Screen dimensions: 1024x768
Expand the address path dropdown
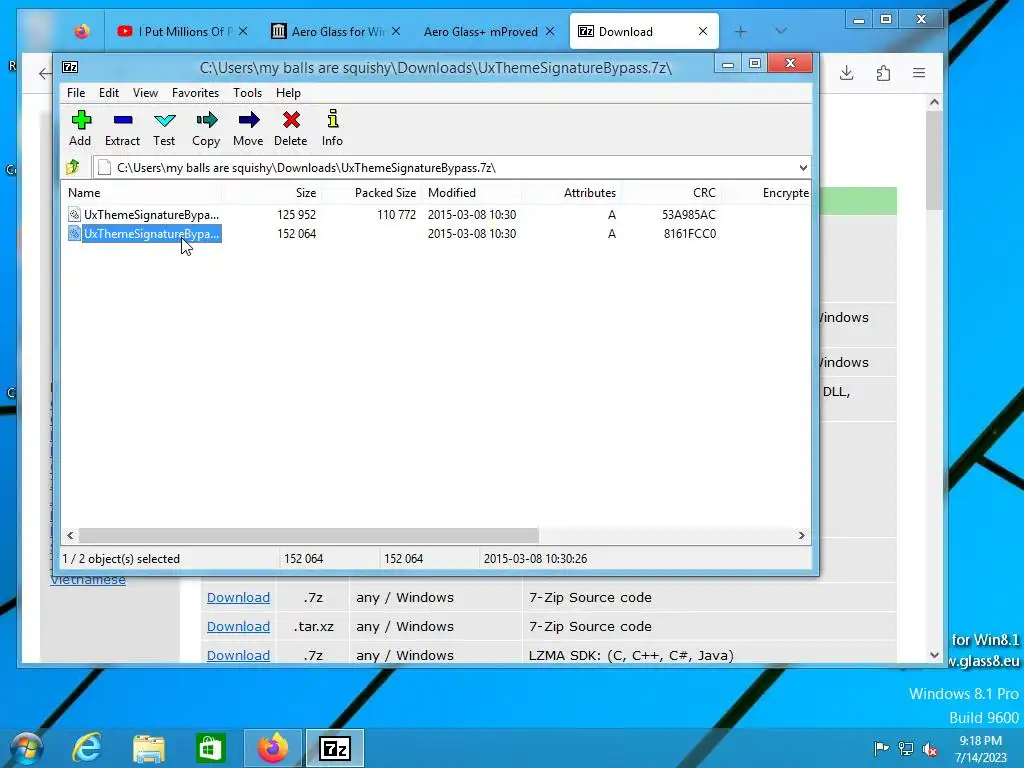click(x=803, y=168)
